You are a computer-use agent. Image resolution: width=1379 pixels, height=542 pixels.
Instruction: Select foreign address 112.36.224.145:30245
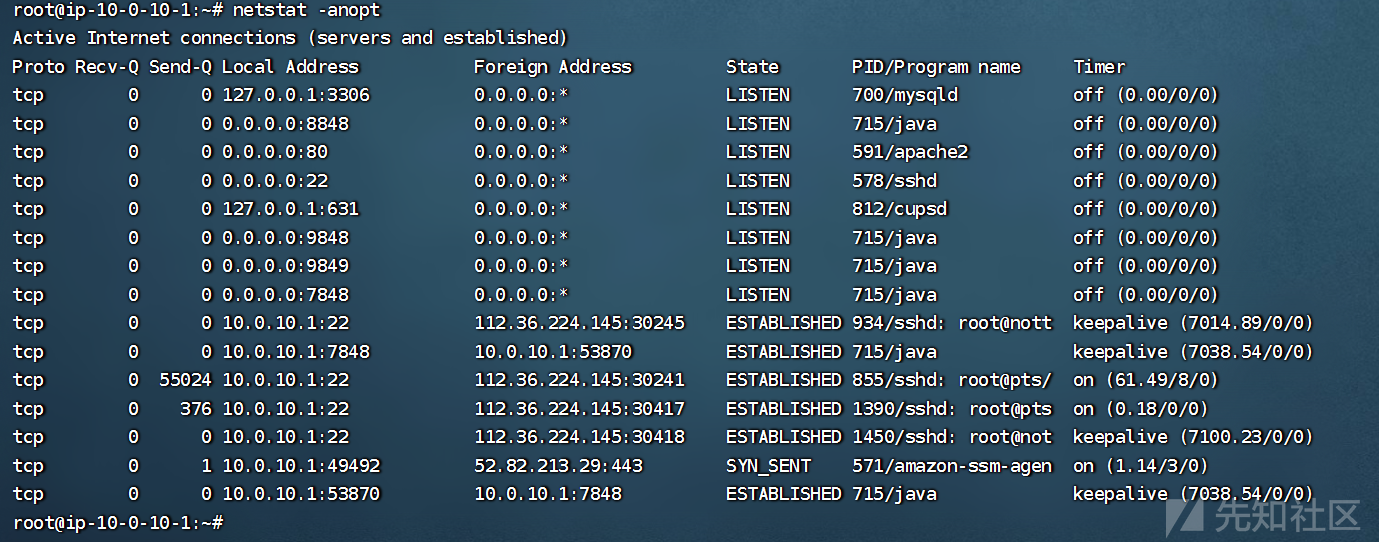point(579,323)
